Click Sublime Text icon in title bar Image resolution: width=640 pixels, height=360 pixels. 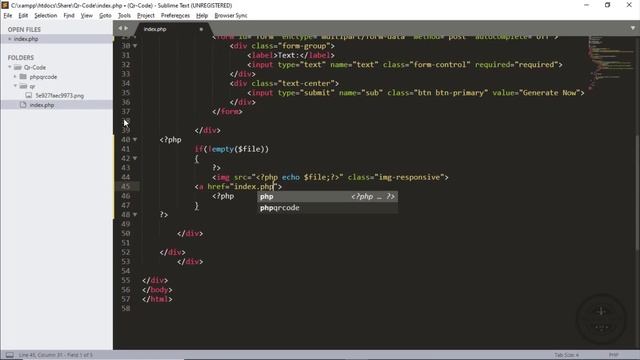pyautogui.click(x=5, y=5)
